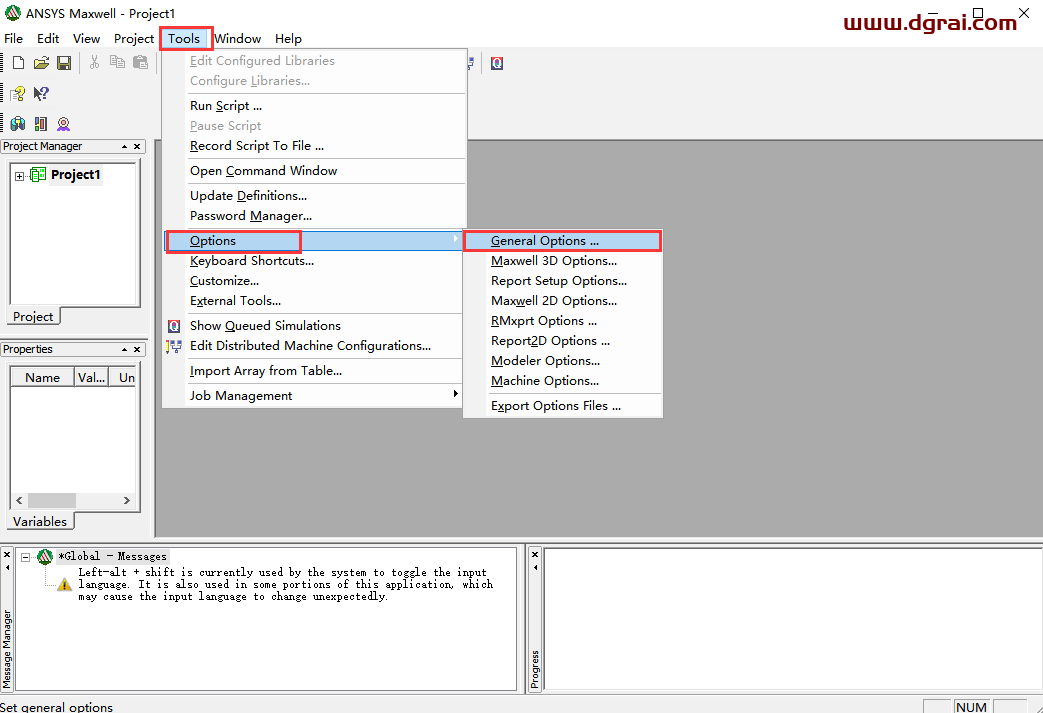Close the Message Manager panel

click(7, 555)
